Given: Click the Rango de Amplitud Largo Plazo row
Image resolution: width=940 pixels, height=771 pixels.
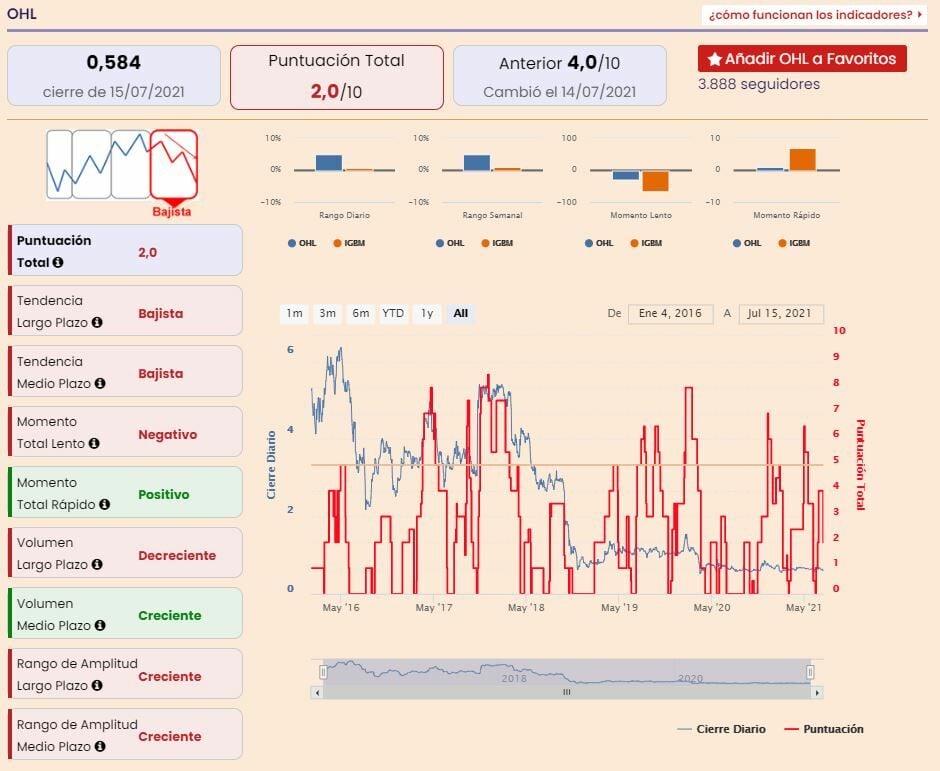Looking at the screenshot, I should (x=125, y=674).
